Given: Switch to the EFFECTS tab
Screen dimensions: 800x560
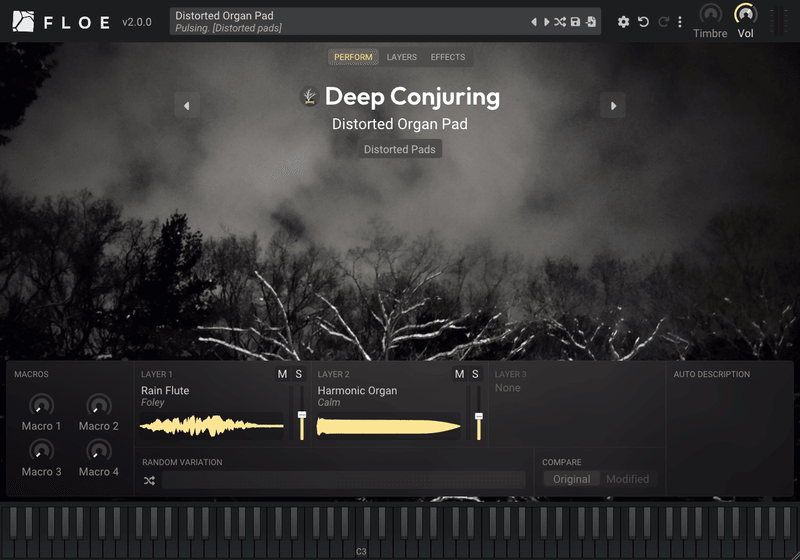Looking at the screenshot, I should (x=447, y=57).
